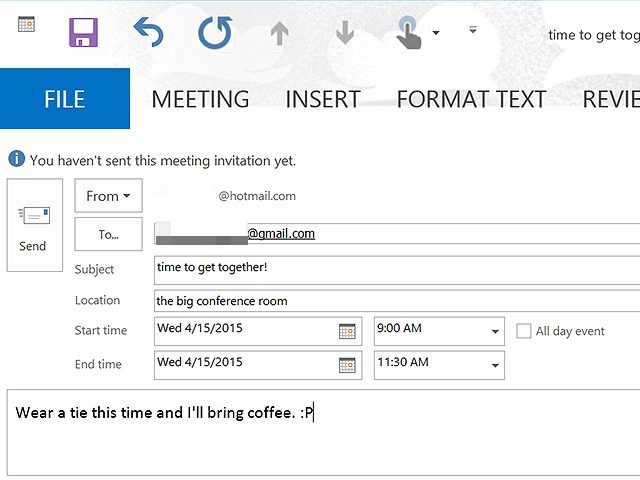Send the meeting invitation
This screenshot has height=480, width=640.
pyautogui.click(x=34, y=225)
